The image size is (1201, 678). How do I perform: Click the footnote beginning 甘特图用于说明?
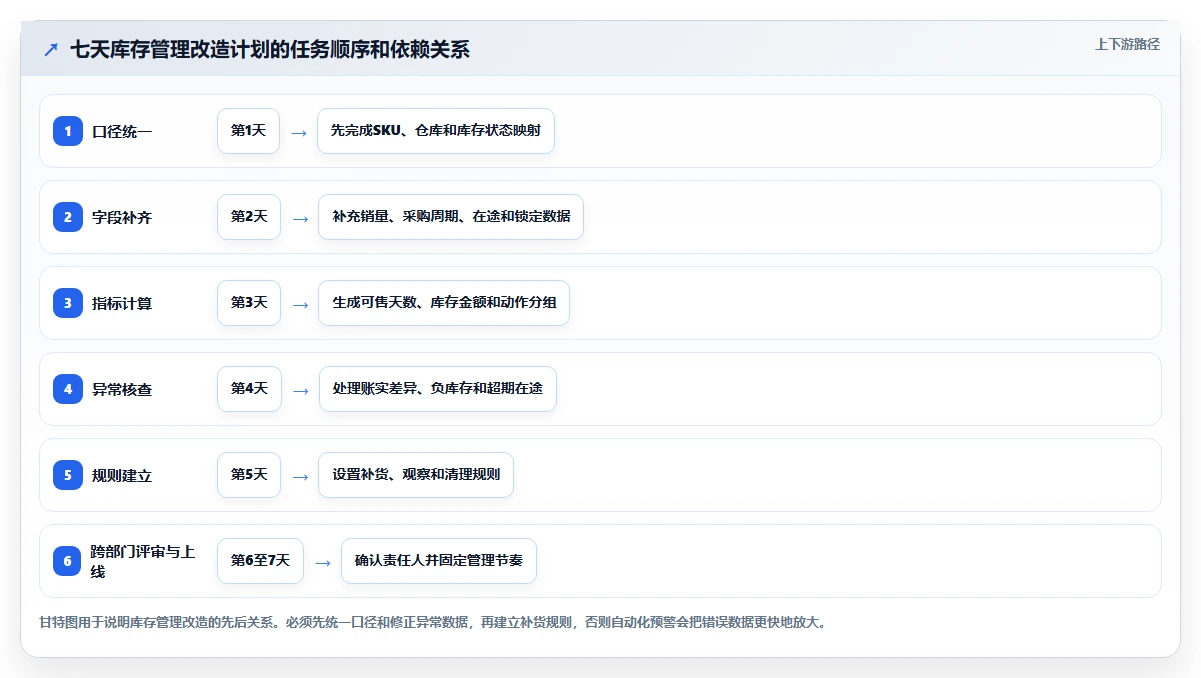(432, 623)
